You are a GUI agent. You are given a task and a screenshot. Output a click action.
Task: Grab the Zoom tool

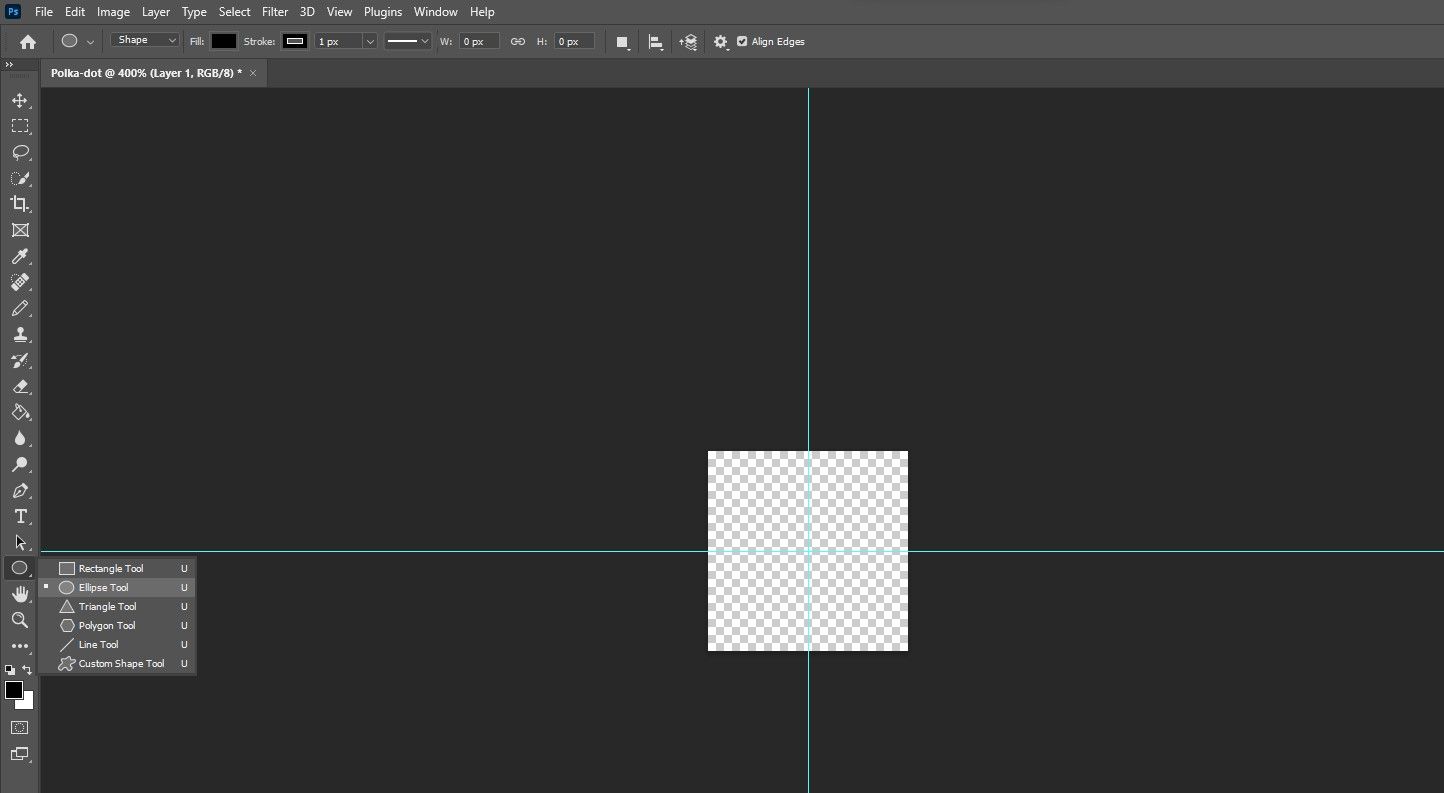pyautogui.click(x=20, y=620)
